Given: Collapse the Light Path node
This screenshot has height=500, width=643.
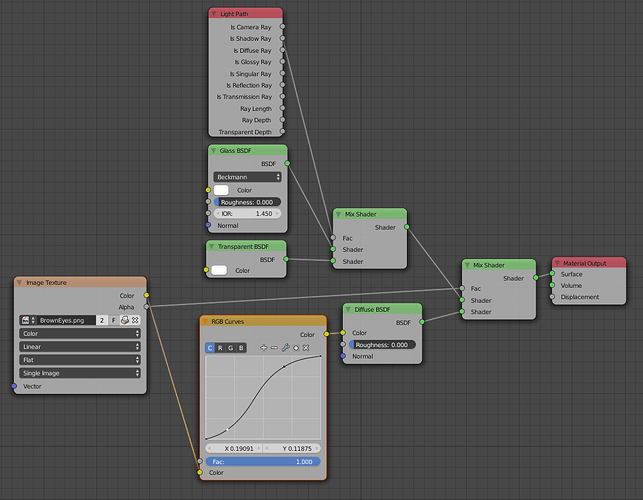Looking at the screenshot, I should 214,14.
